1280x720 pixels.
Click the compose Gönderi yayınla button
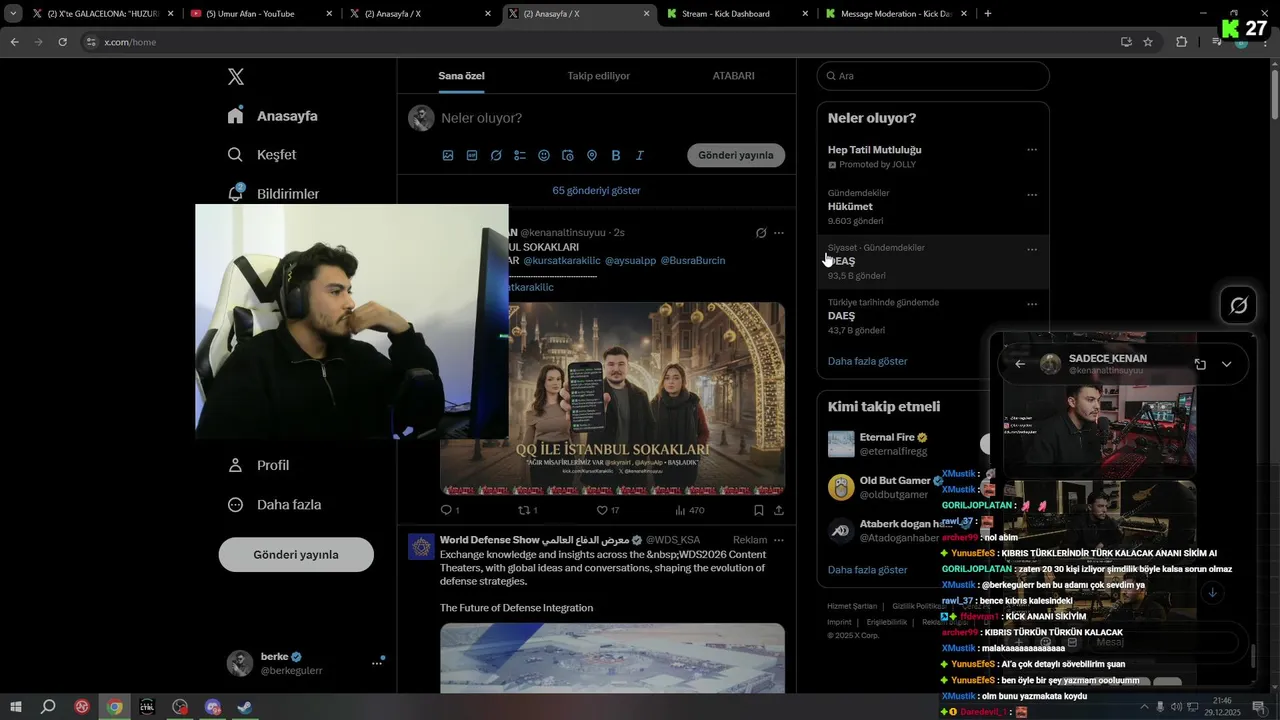[x=736, y=155]
